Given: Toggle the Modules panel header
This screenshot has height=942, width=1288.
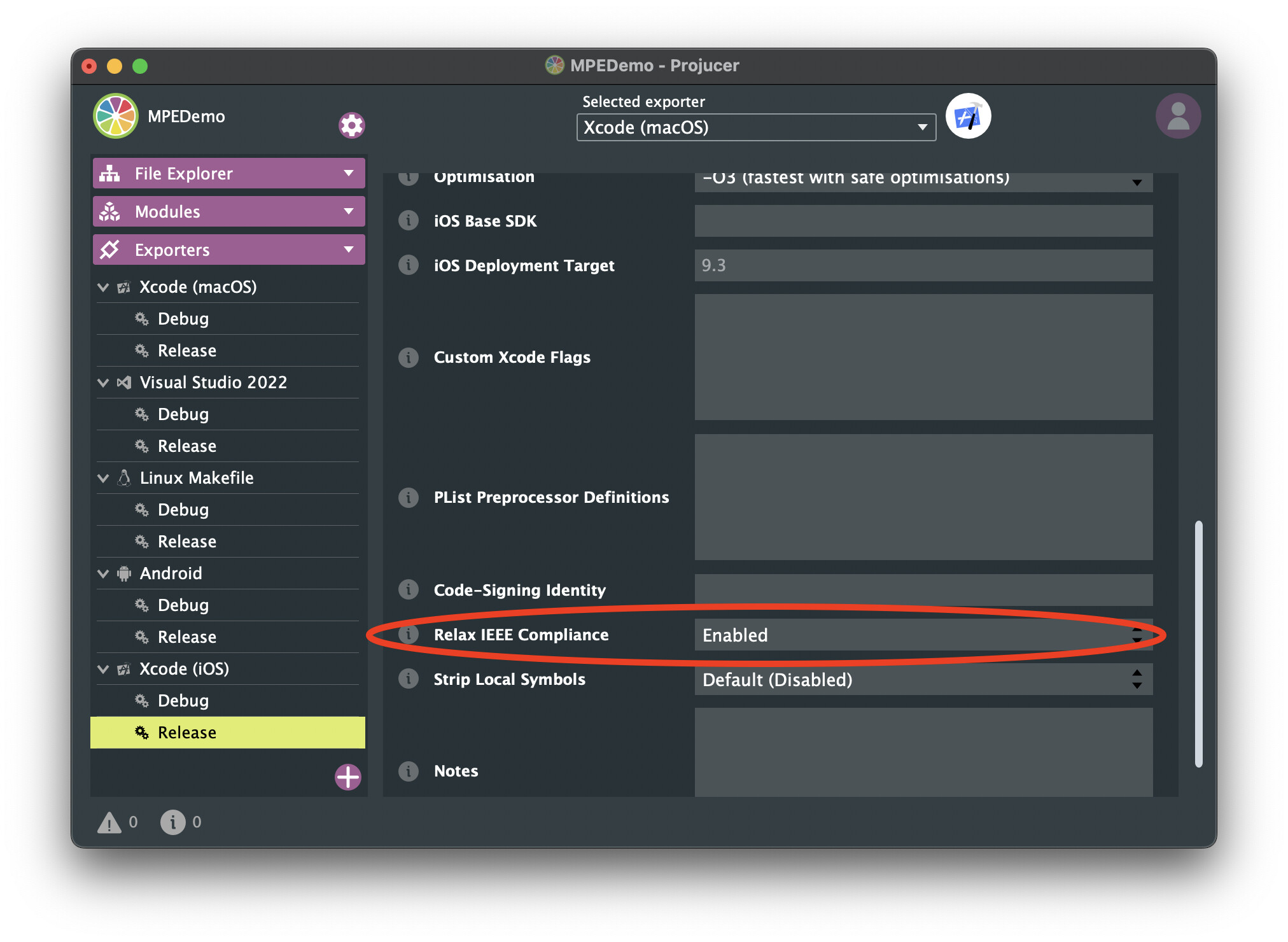Looking at the screenshot, I should [228, 212].
